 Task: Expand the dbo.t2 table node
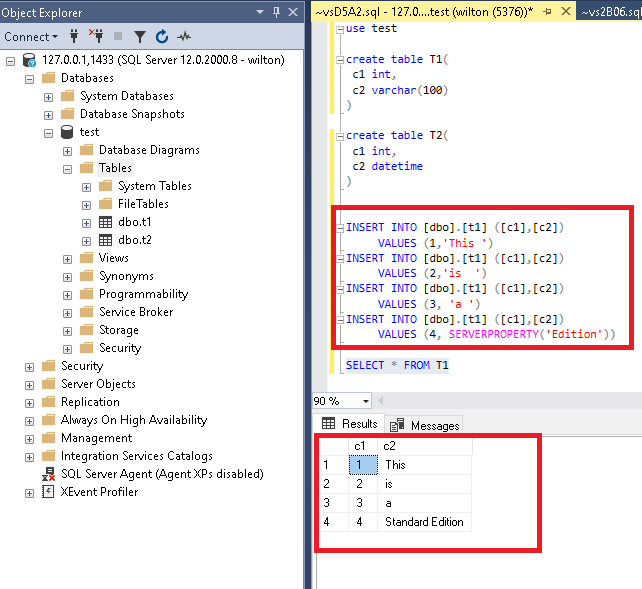click(x=86, y=241)
